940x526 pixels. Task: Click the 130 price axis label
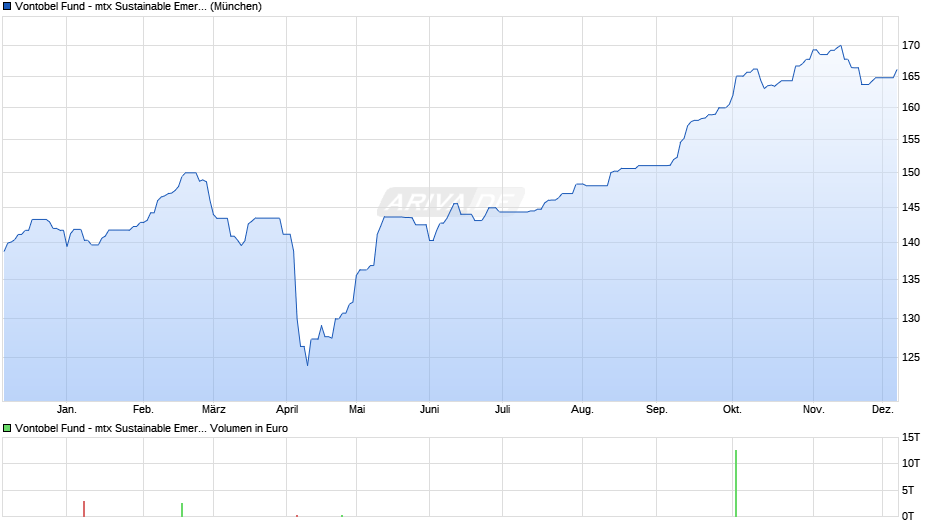(x=911, y=318)
